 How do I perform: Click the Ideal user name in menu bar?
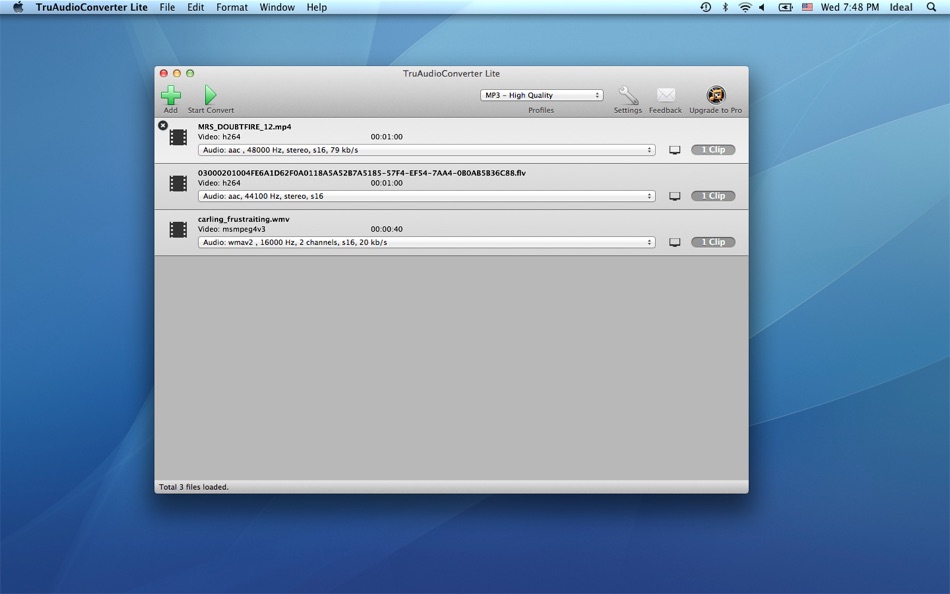click(901, 7)
